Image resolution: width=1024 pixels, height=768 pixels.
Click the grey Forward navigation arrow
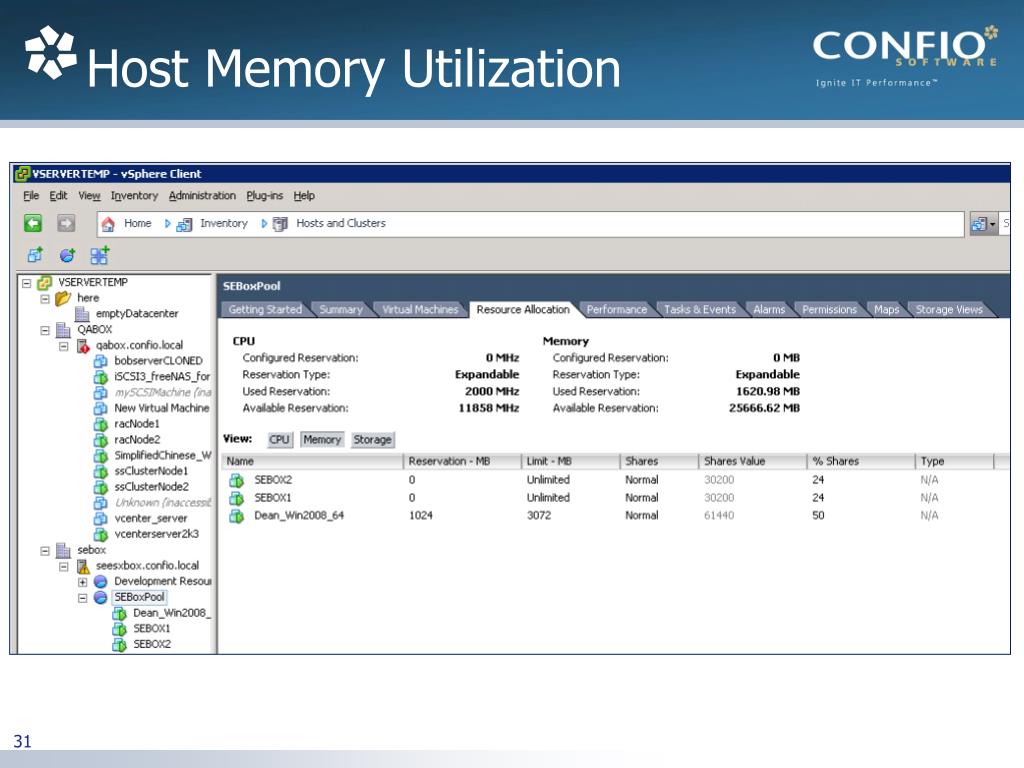coord(66,223)
